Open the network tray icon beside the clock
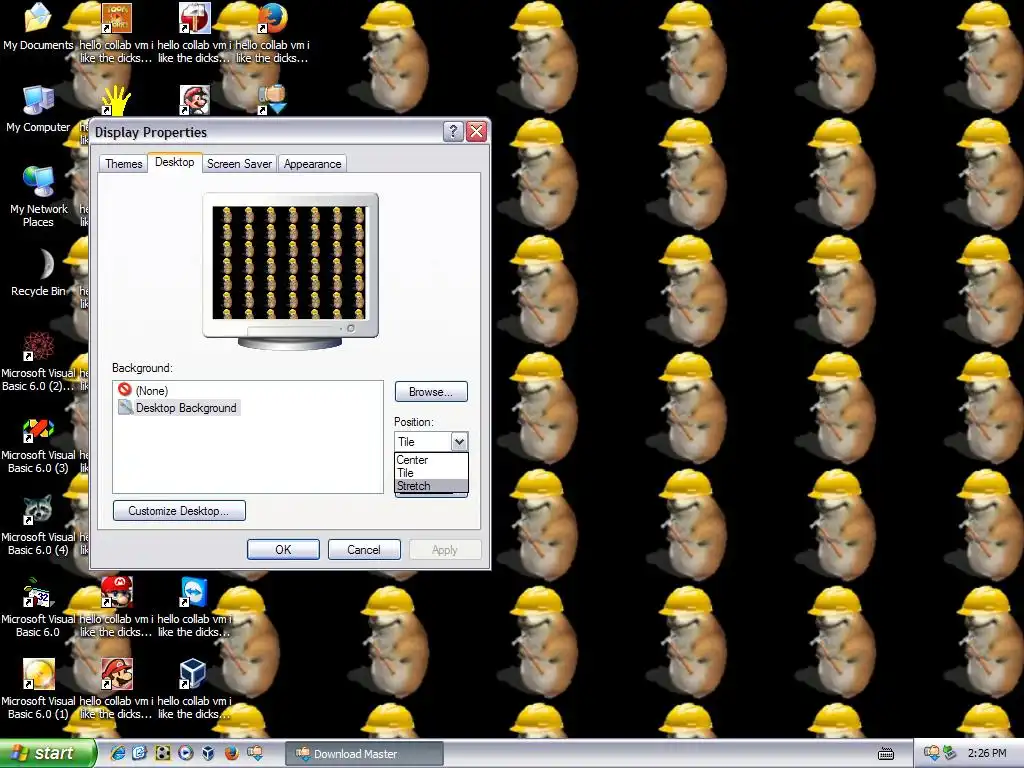This screenshot has width=1024, height=768. coord(950,753)
